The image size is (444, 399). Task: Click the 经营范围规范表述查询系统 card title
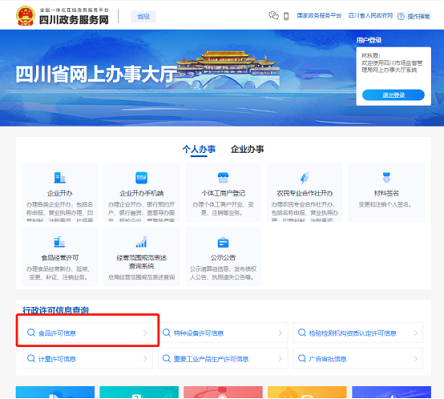[x=141, y=262]
